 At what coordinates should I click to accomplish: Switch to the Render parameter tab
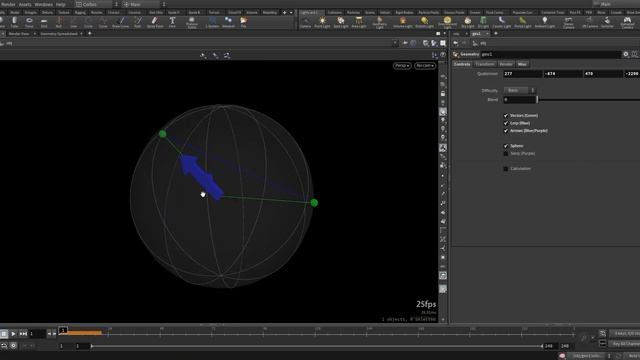[x=506, y=64]
